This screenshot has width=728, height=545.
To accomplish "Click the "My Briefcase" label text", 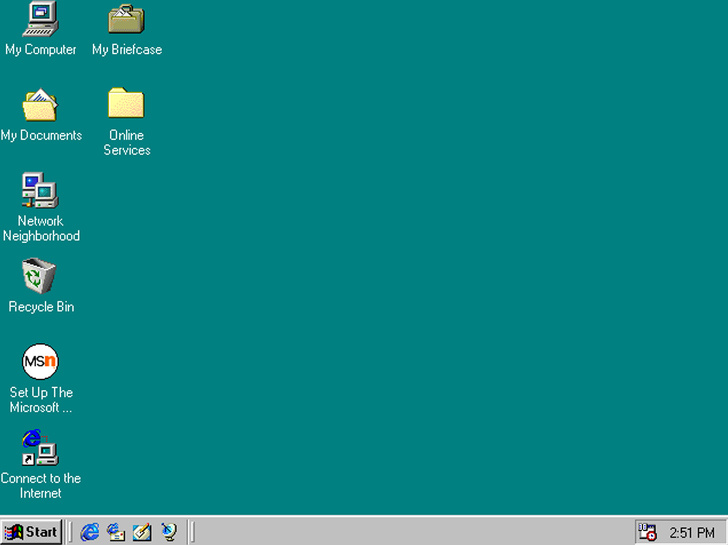I will (x=127, y=50).
